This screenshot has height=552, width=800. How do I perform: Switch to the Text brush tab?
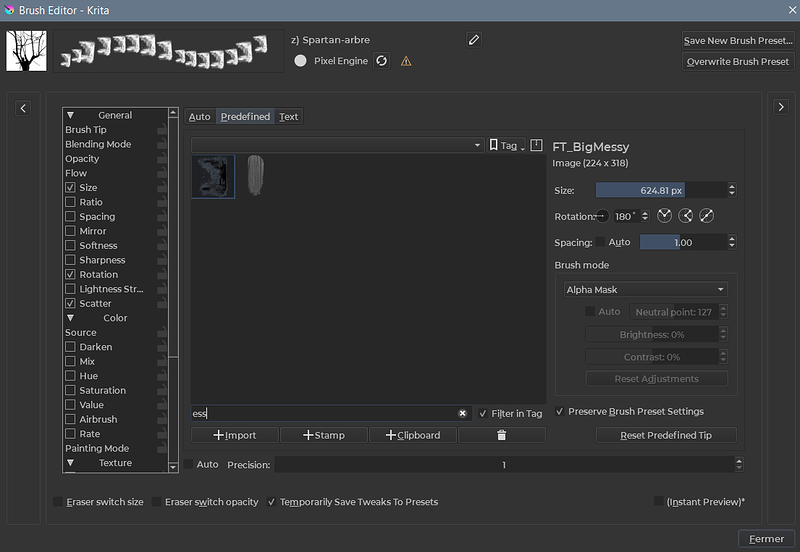288,116
